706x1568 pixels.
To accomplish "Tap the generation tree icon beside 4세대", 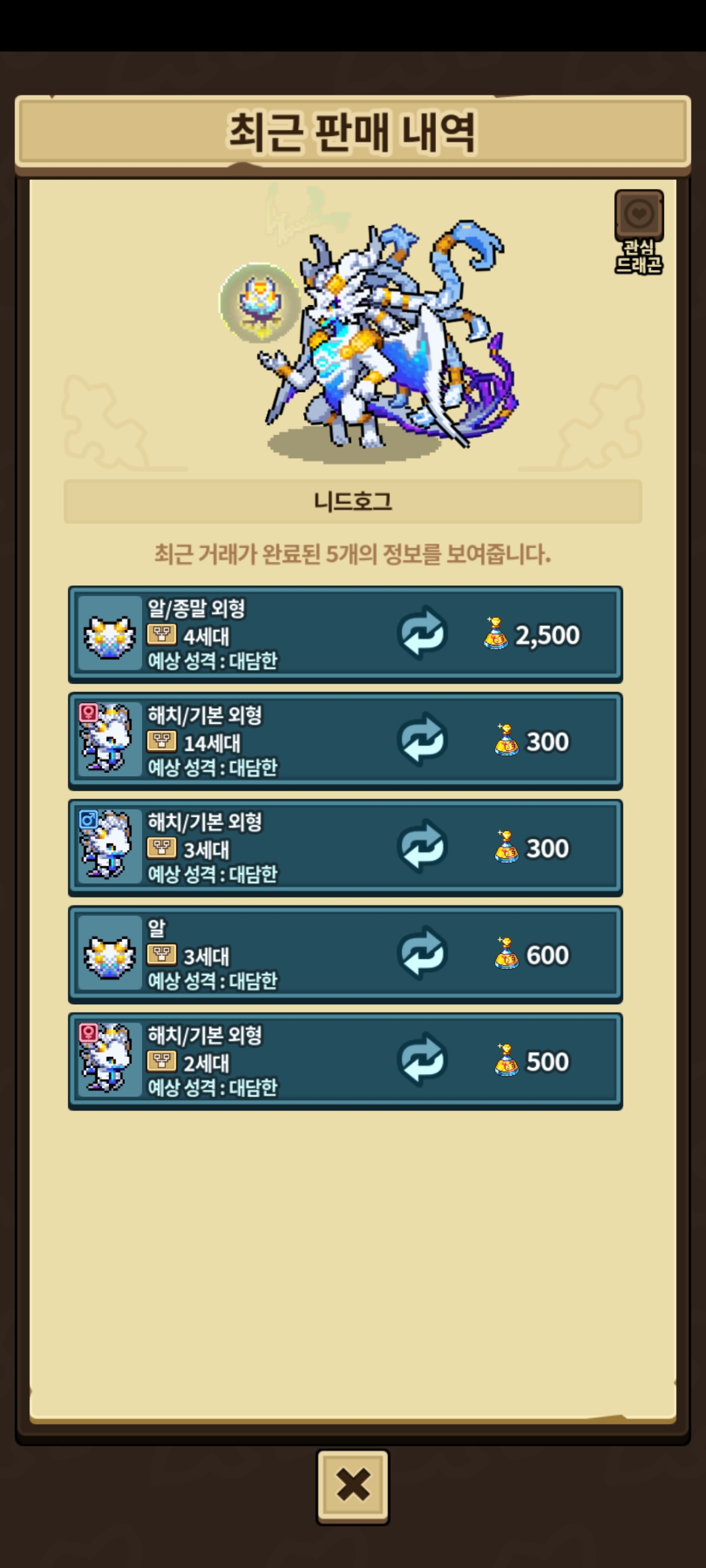I will (161, 635).
